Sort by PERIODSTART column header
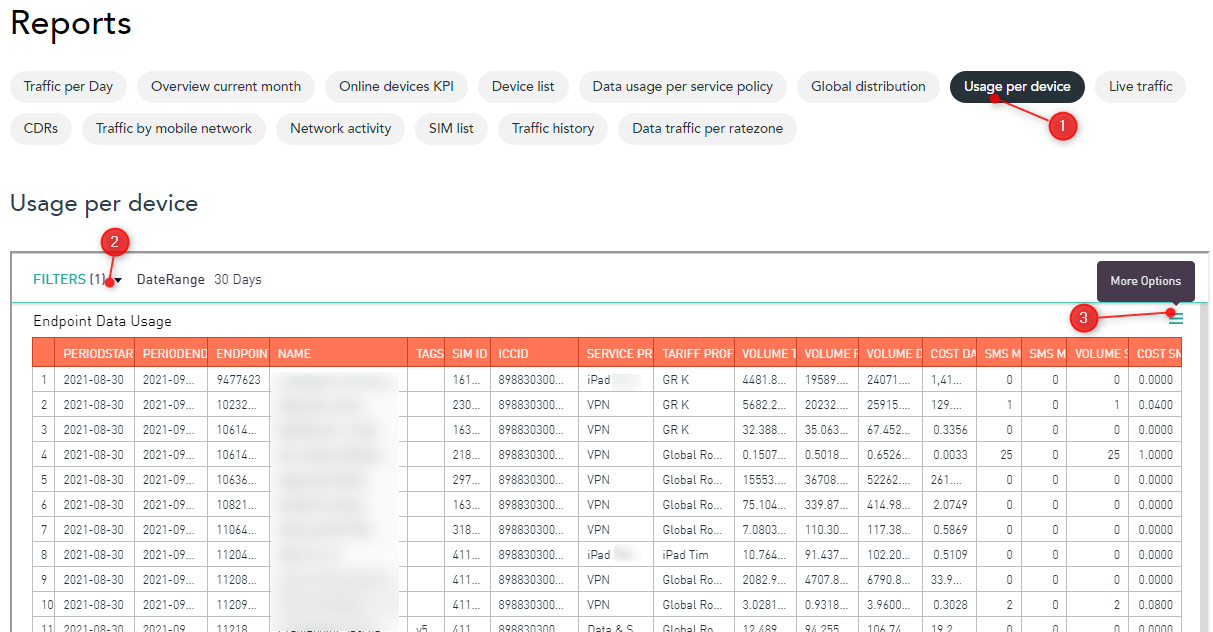The width and height of the screenshot is (1213, 632). coord(95,353)
